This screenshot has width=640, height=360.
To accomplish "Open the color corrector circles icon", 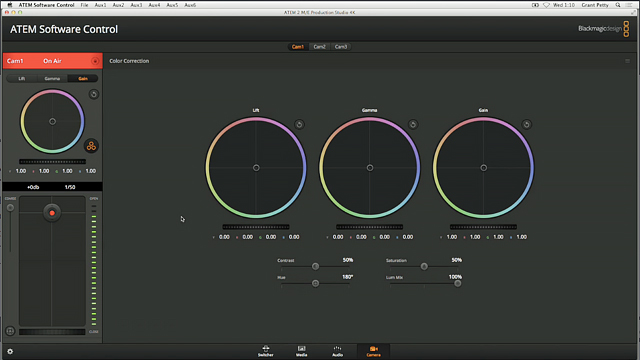I will click(x=91, y=146).
